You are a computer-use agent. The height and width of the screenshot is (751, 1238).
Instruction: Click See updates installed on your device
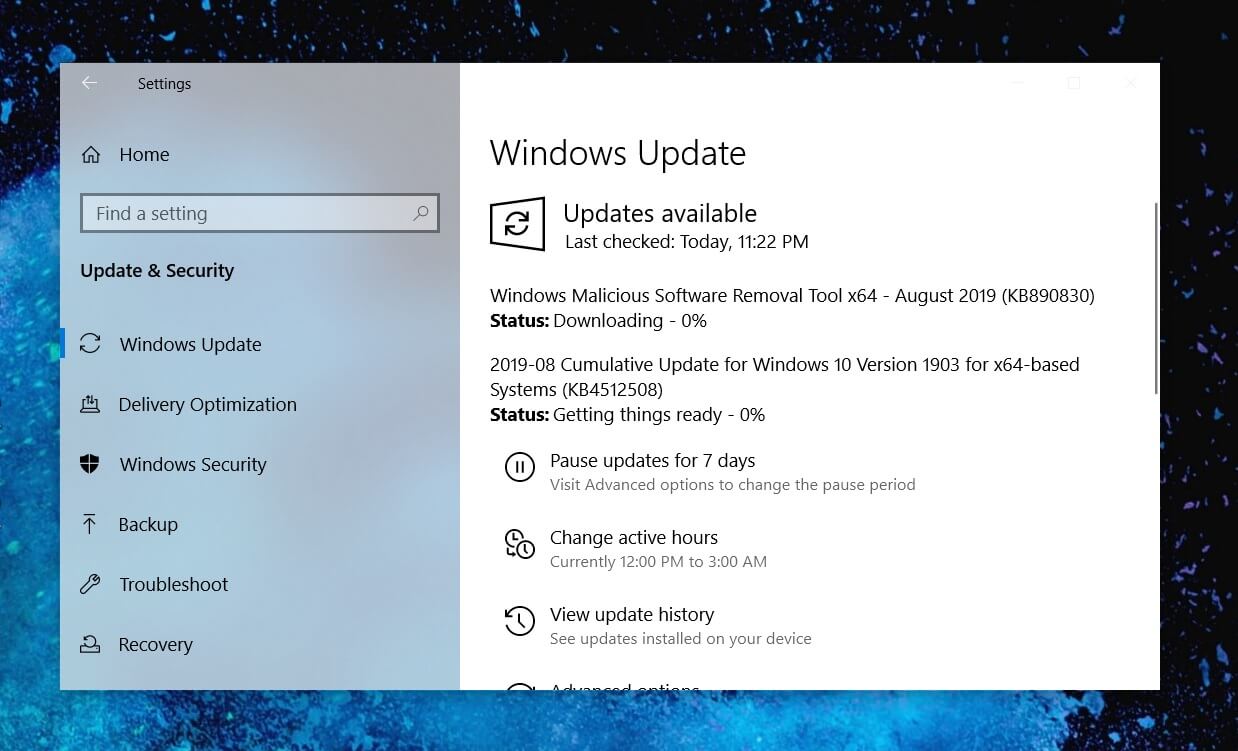click(680, 639)
